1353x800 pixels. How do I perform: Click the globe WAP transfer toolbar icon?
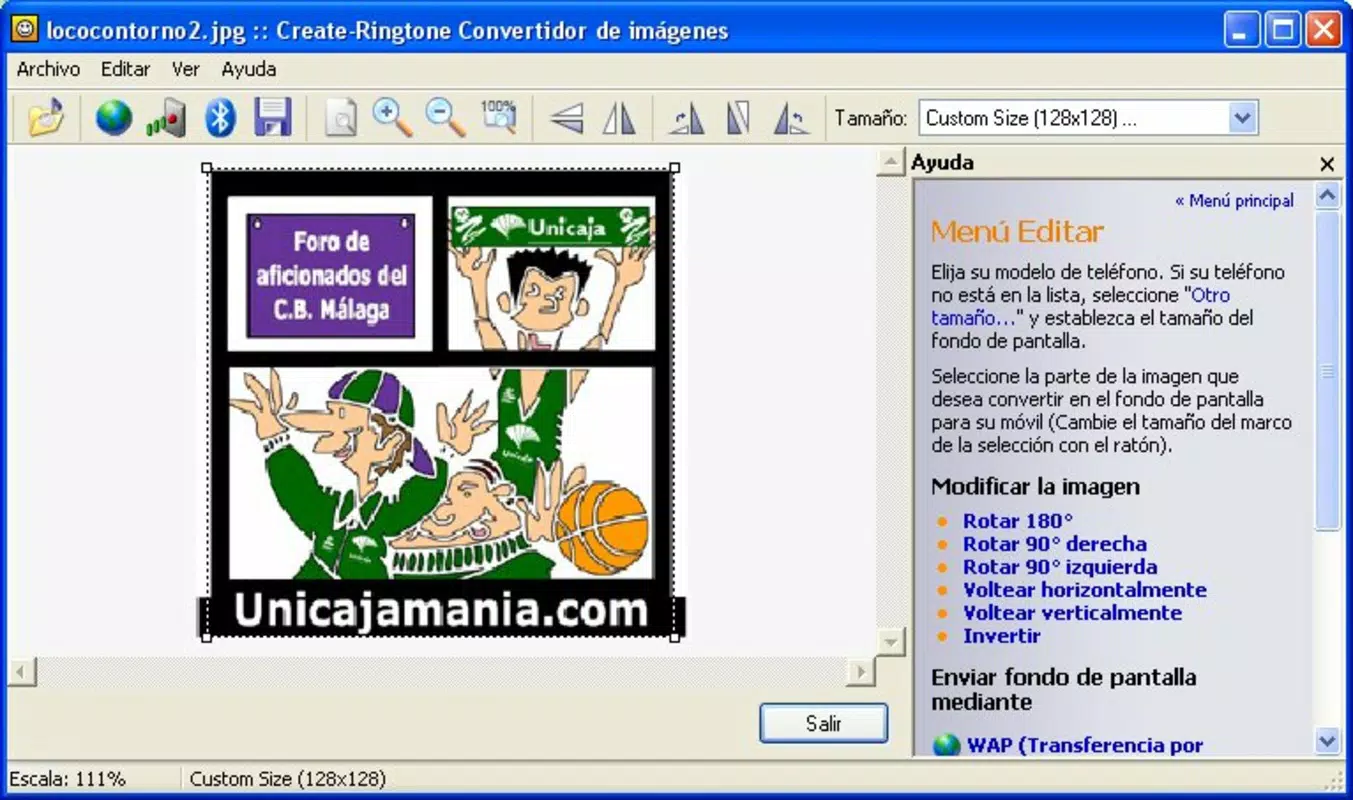click(113, 118)
